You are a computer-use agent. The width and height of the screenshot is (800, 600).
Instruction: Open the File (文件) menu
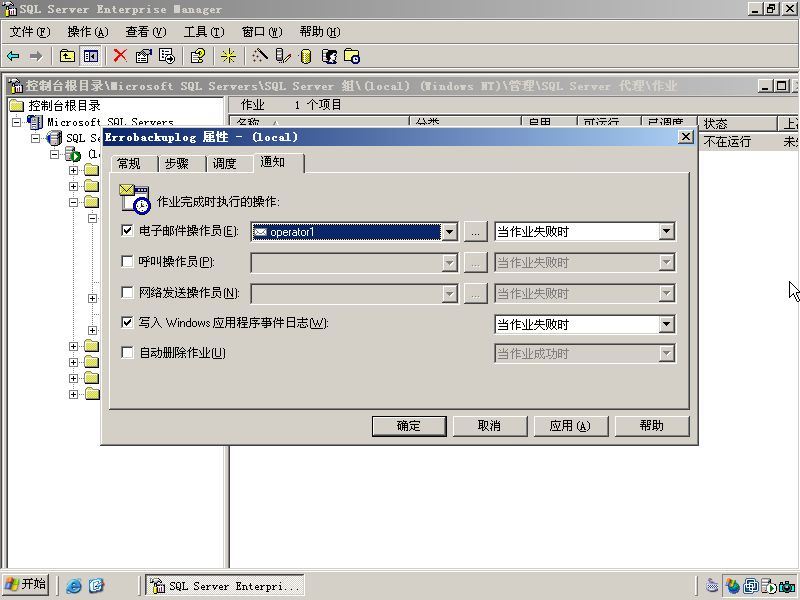pyautogui.click(x=30, y=32)
